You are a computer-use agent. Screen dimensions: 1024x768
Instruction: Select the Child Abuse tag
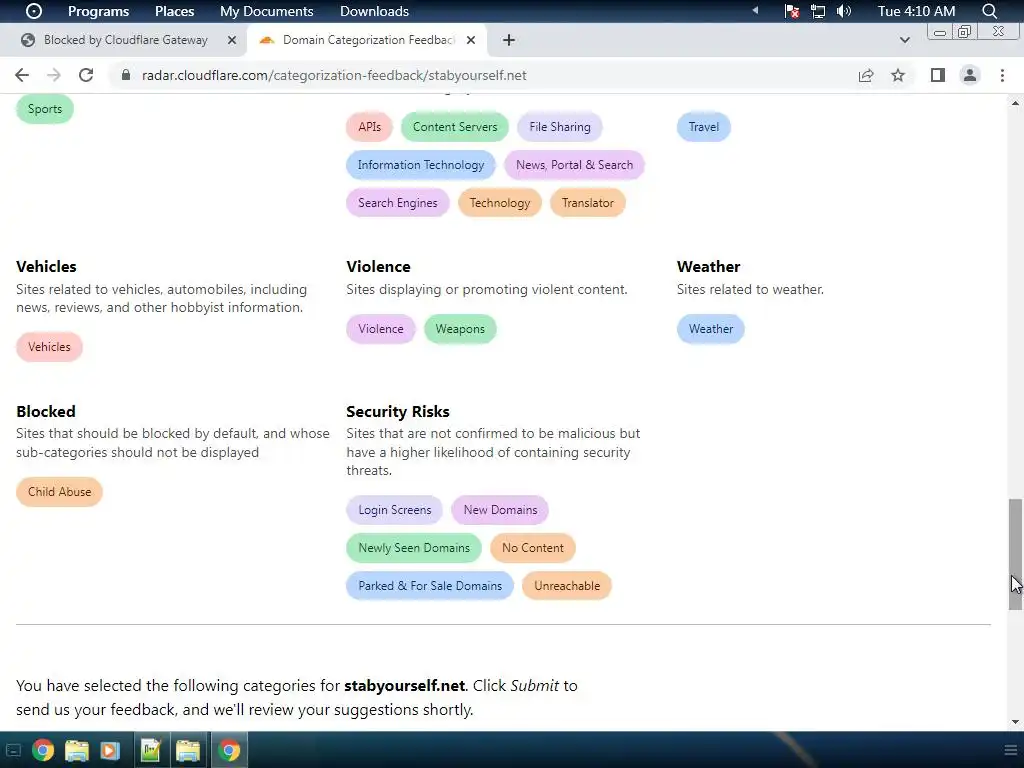coord(59,492)
